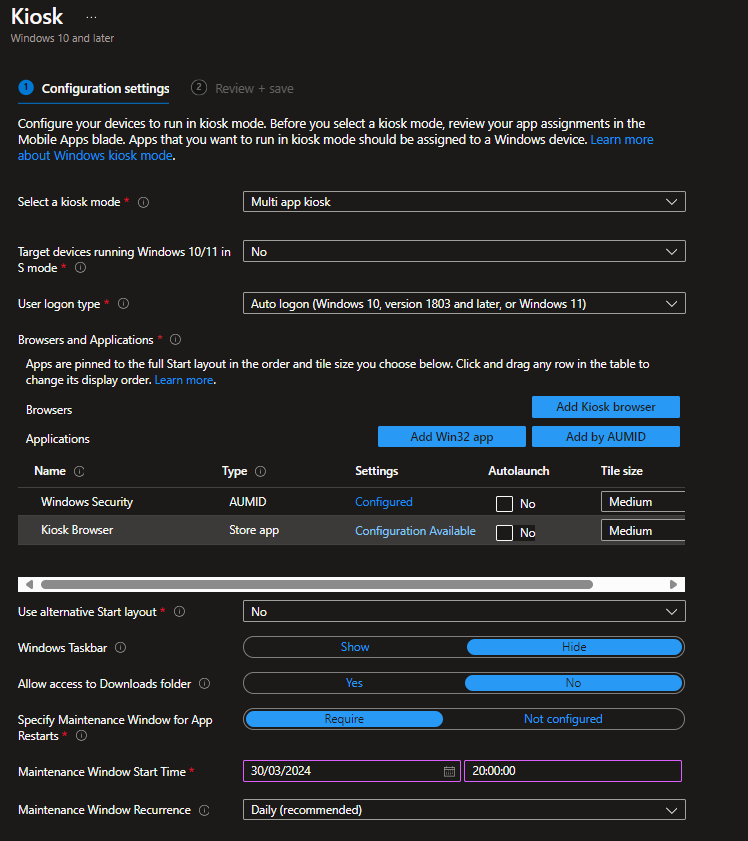Expand the User logon type dropdown
This screenshot has width=748, height=841.
(x=464, y=303)
